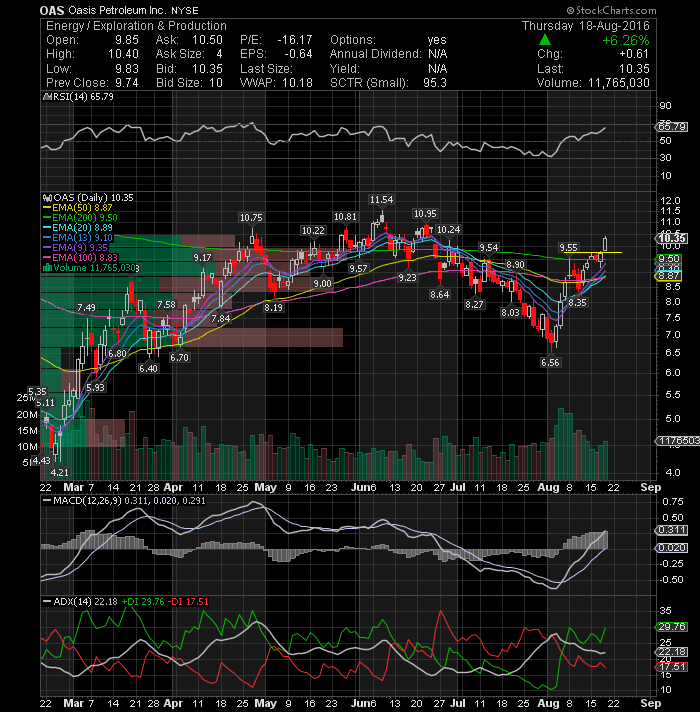The height and width of the screenshot is (712, 700).
Task: Click the High value 10.40
Action: (123, 54)
